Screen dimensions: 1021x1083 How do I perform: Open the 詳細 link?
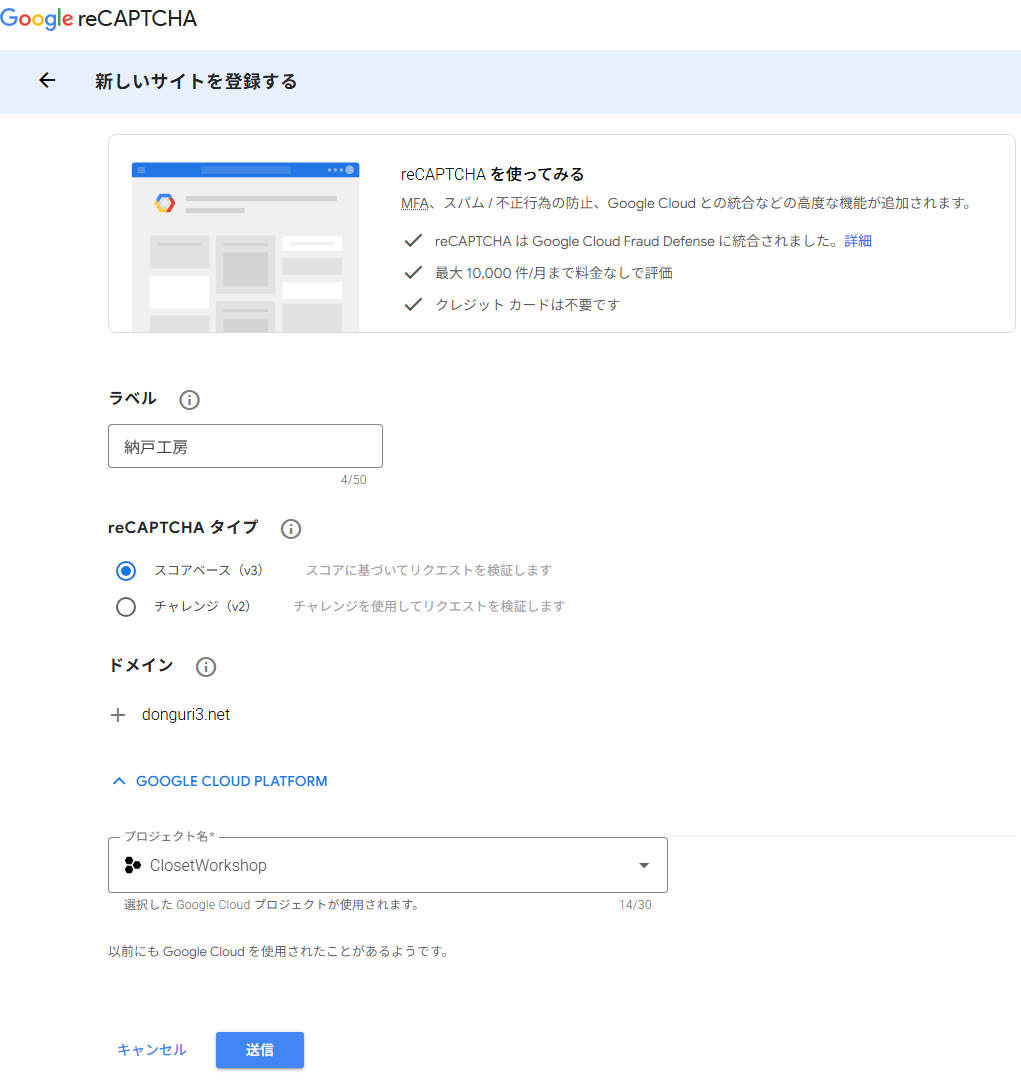[858, 241]
